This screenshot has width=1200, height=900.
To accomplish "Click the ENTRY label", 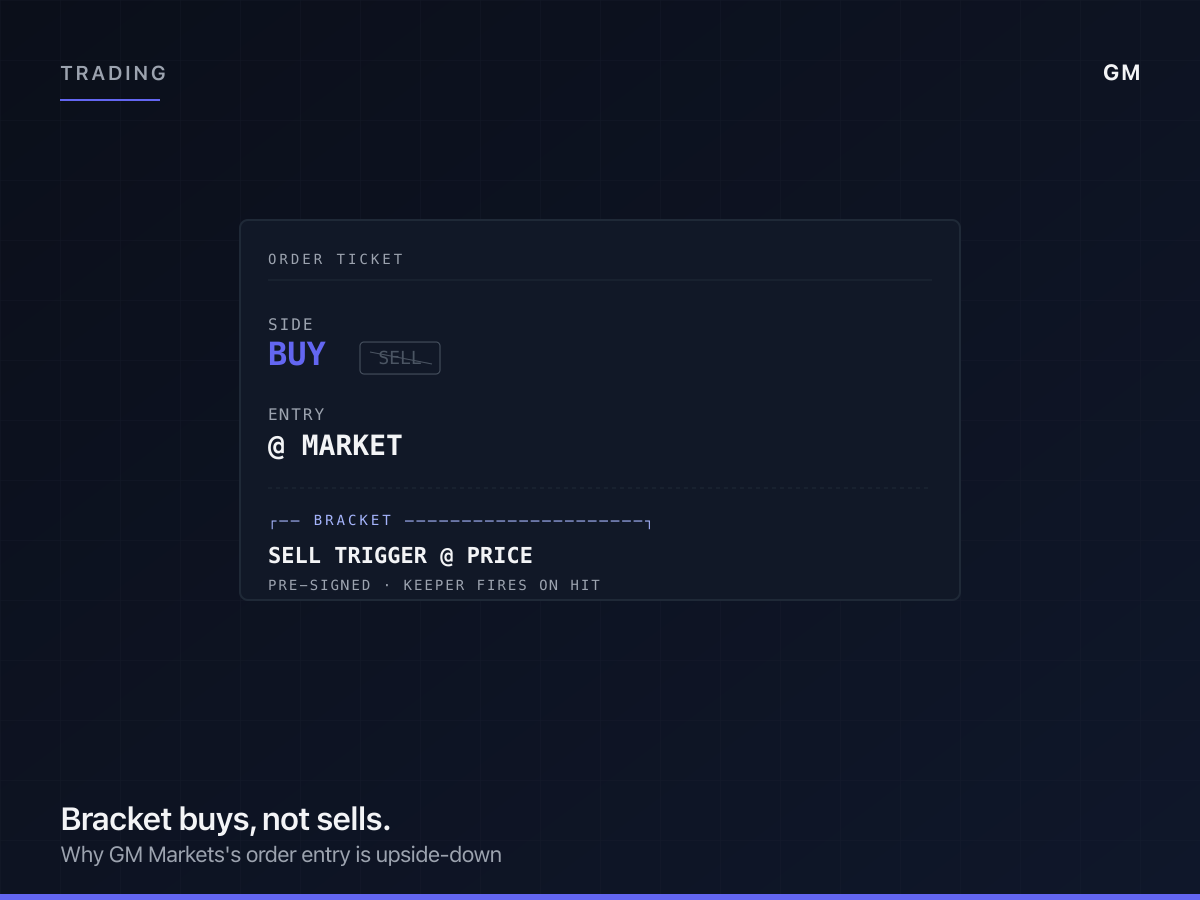I will [x=297, y=414].
